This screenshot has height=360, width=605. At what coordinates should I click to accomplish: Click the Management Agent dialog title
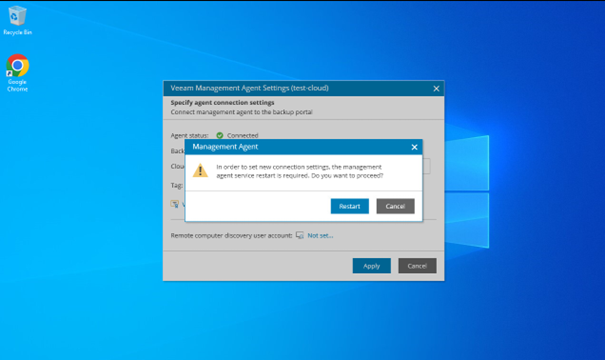click(225, 147)
